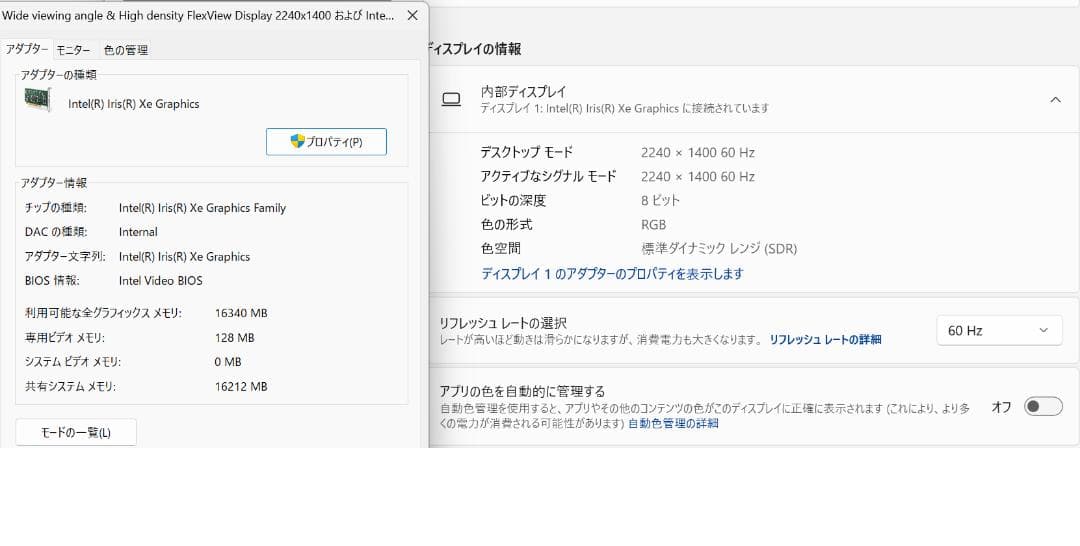Click the 0 MB system video memory value
The width and height of the screenshot is (1080, 546).
click(x=228, y=362)
